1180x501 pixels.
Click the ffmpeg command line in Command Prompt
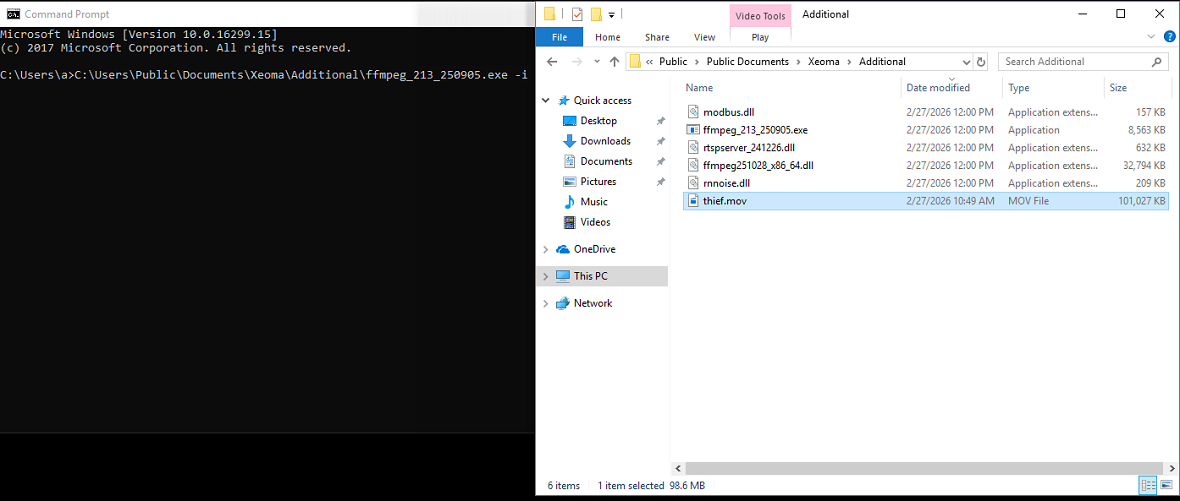tap(263, 74)
